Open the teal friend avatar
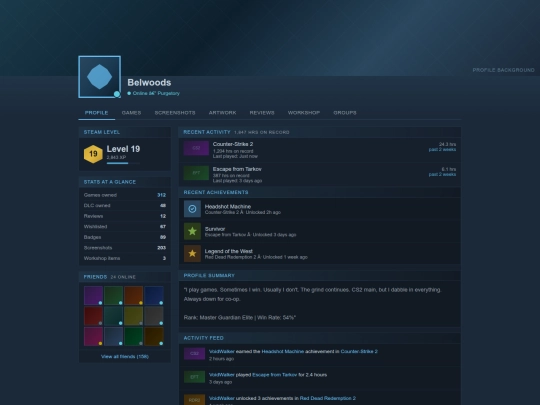This screenshot has width=540, height=405. click(113, 316)
